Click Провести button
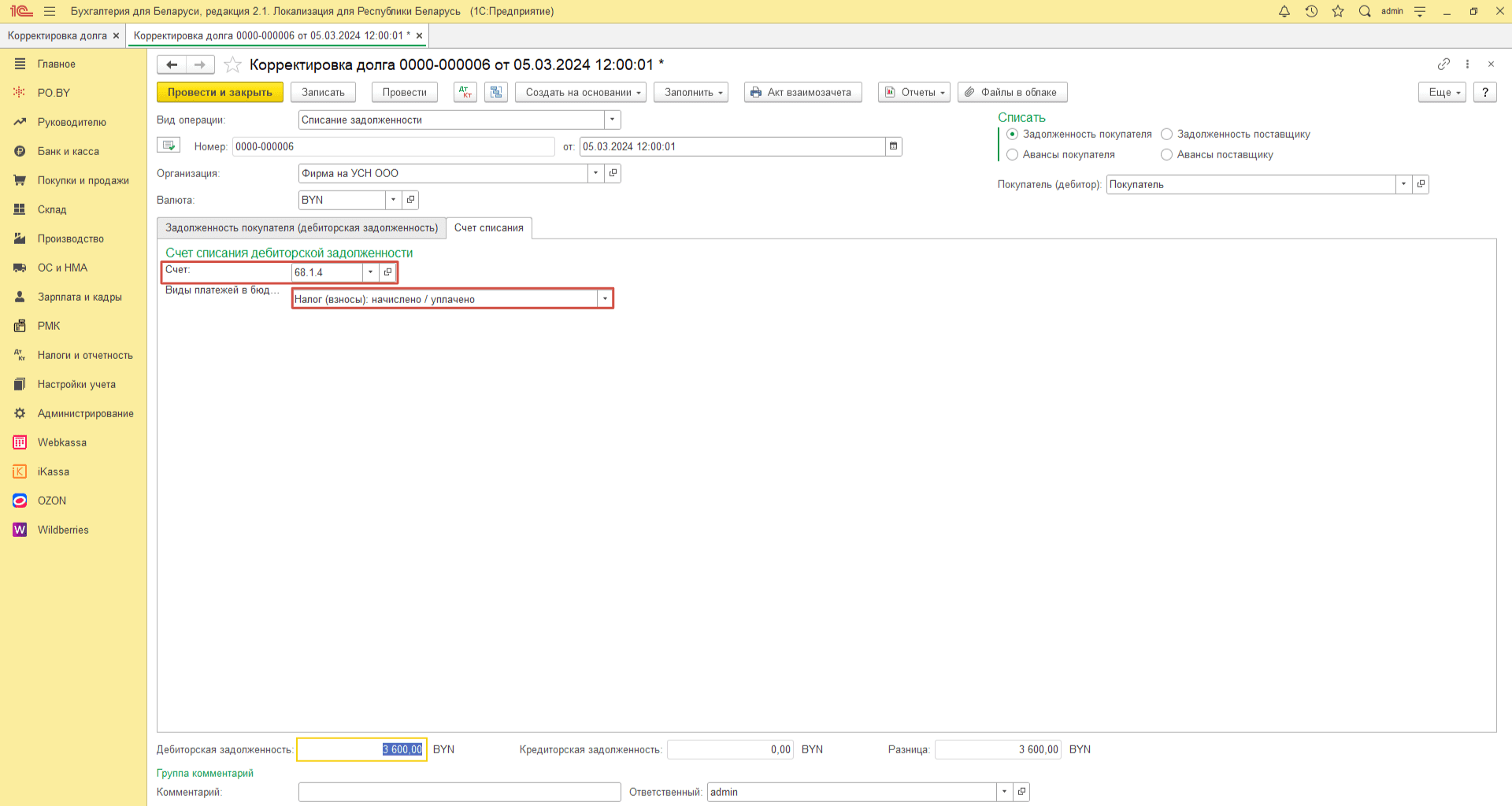This screenshot has height=806, width=1512. tap(405, 92)
